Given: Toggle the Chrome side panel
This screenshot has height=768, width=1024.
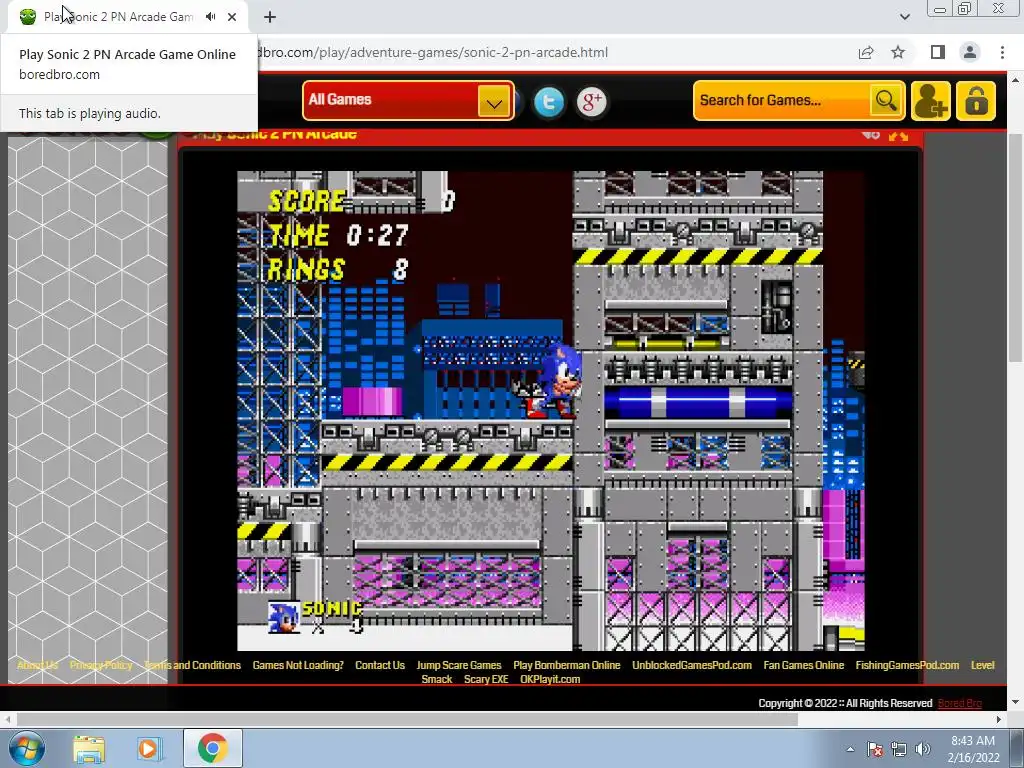Looking at the screenshot, I should [x=938, y=52].
